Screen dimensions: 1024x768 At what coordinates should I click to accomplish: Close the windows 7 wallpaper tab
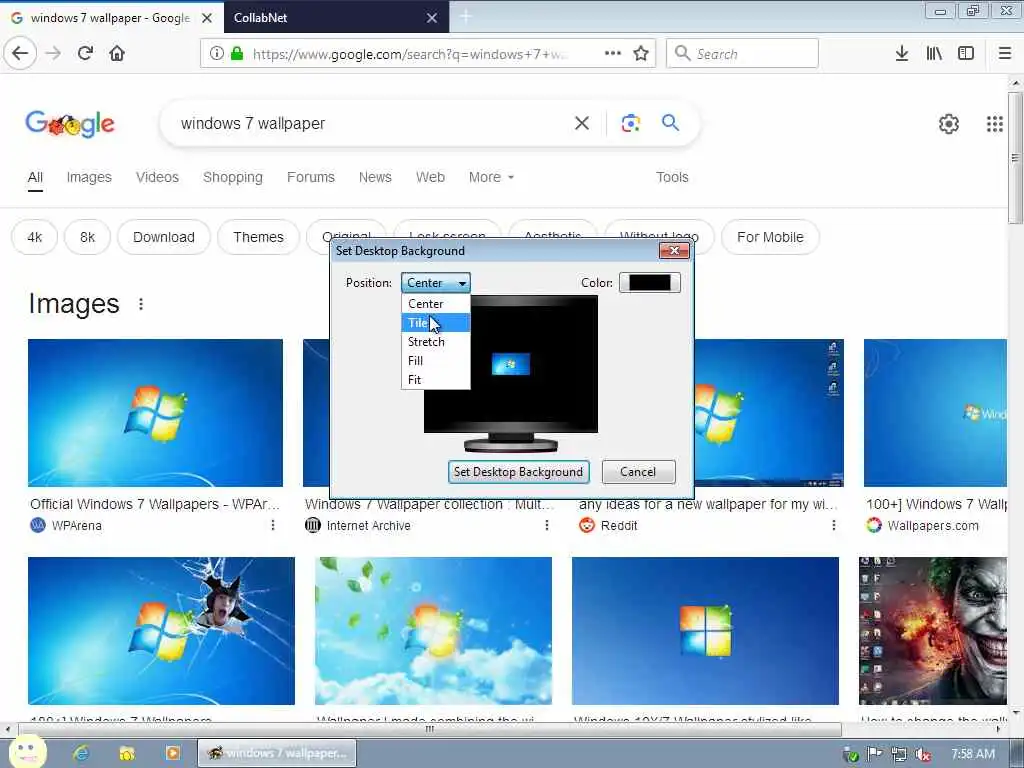(x=207, y=18)
